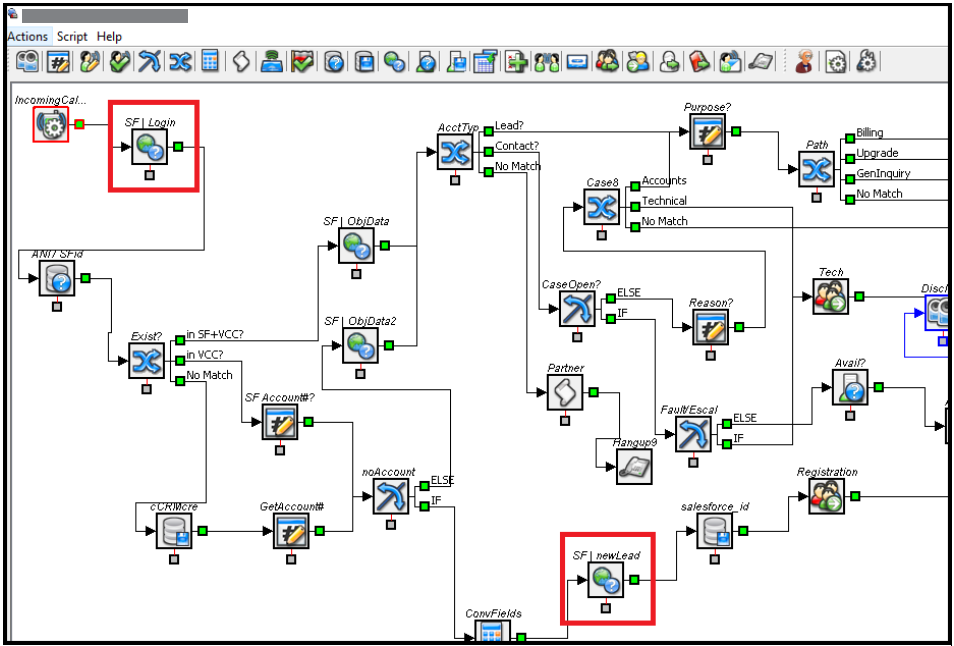Select the CaseOpen? if/else node
The height and width of the screenshot is (646, 954).
point(577,309)
